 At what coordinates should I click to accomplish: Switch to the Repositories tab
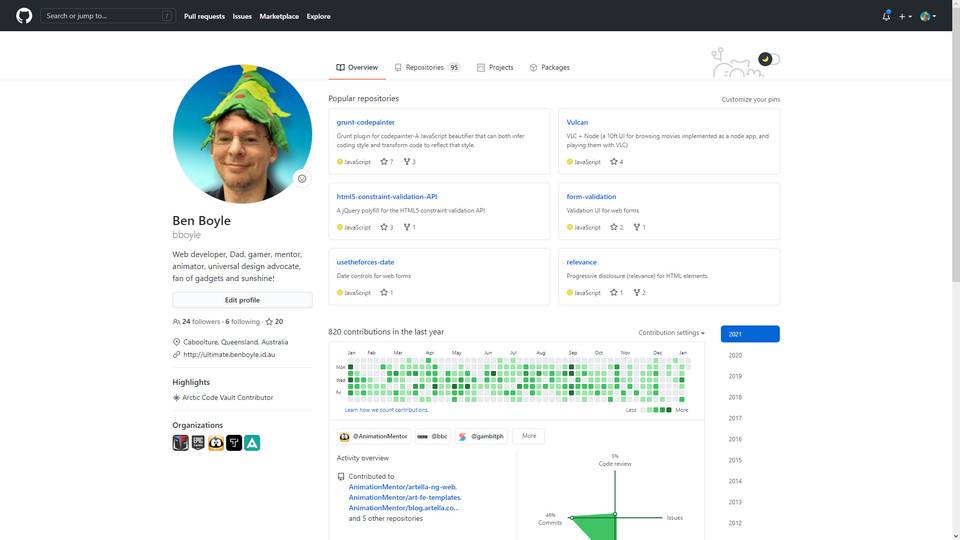426,67
